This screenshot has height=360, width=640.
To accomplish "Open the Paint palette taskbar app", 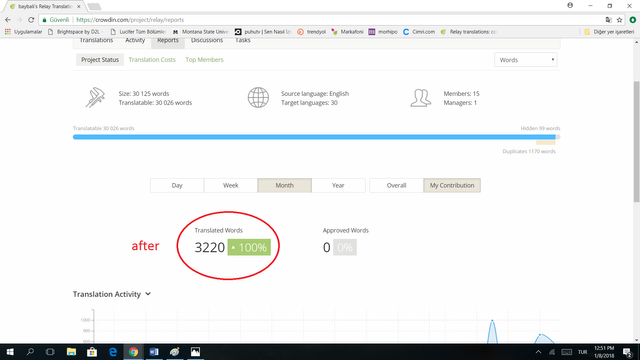I will [x=175, y=352].
